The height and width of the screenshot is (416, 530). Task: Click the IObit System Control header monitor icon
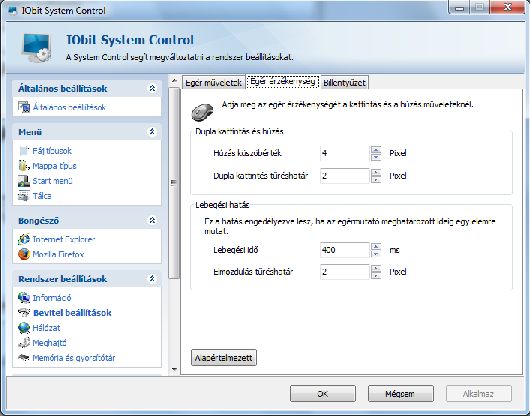(37, 48)
